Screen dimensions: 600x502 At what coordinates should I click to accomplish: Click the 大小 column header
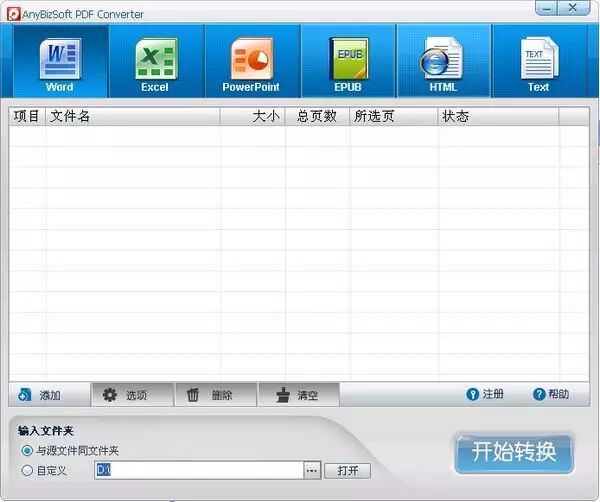click(x=253, y=116)
